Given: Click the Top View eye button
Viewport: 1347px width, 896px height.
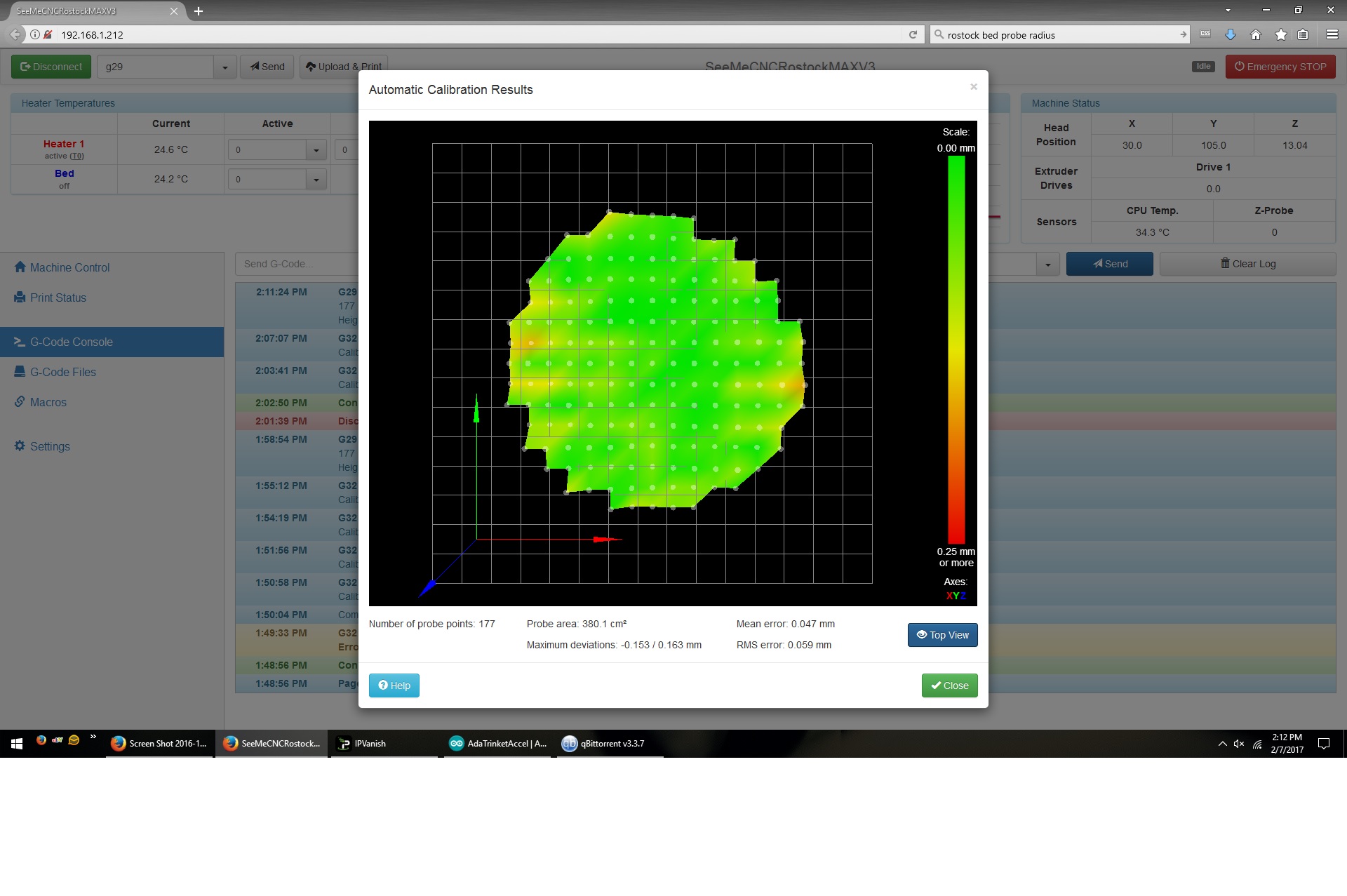Looking at the screenshot, I should tap(942, 635).
